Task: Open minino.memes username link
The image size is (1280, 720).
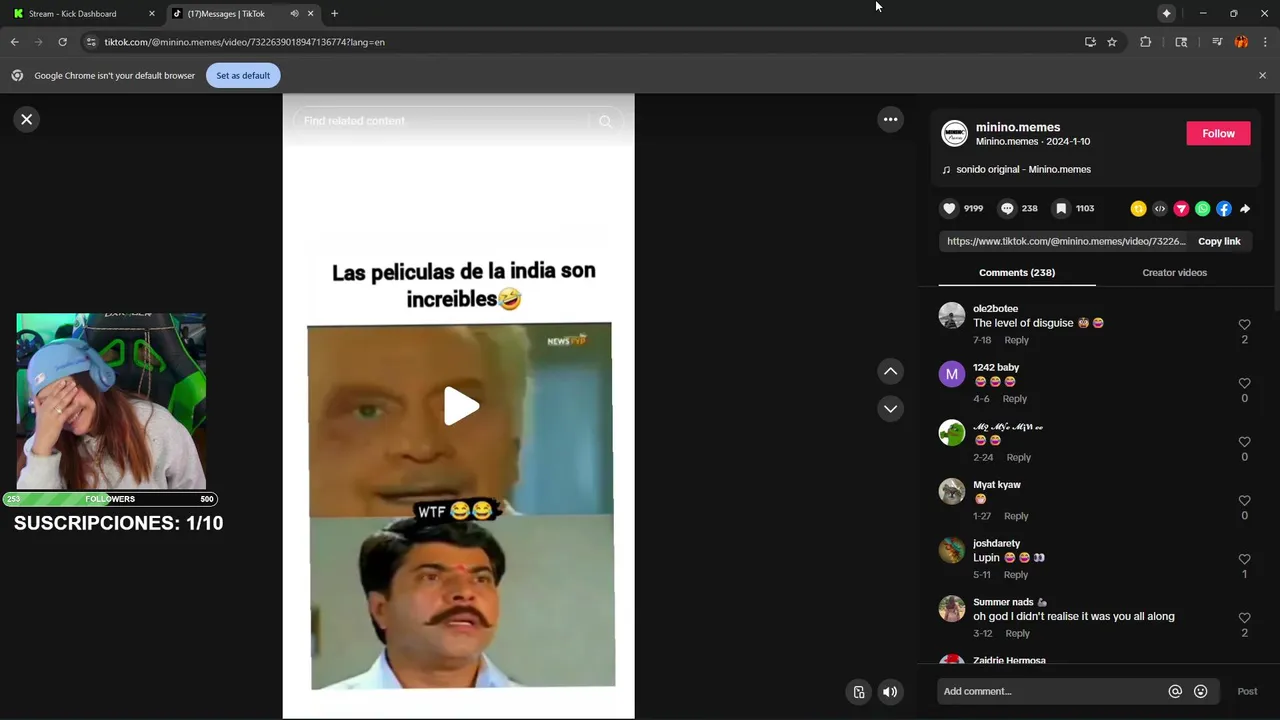Action: tap(1018, 127)
